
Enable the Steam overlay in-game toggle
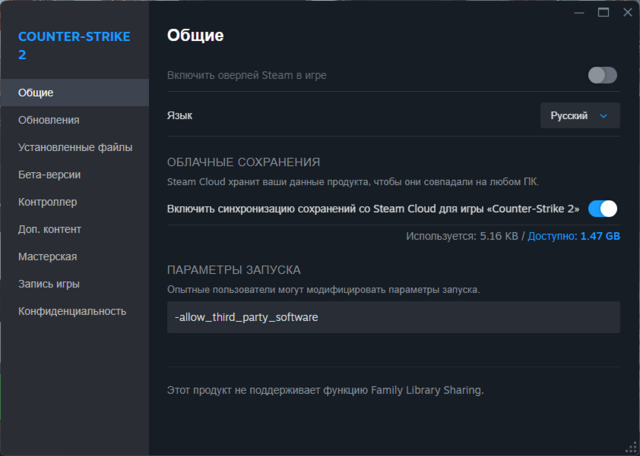(x=602, y=75)
